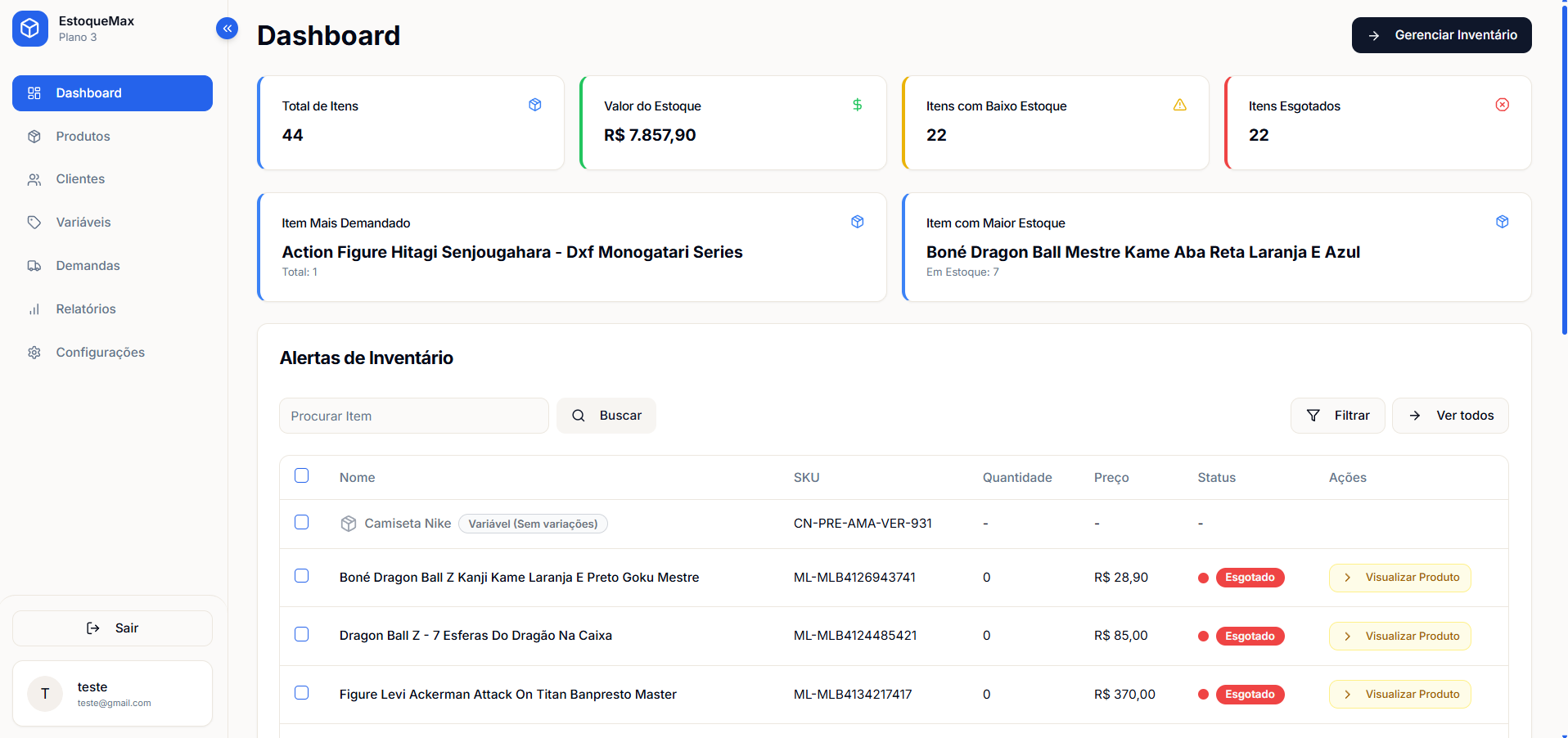Click cube icon in Item com Maior Estoque card
This screenshot has height=738, width=1568.
[1502, 222]
